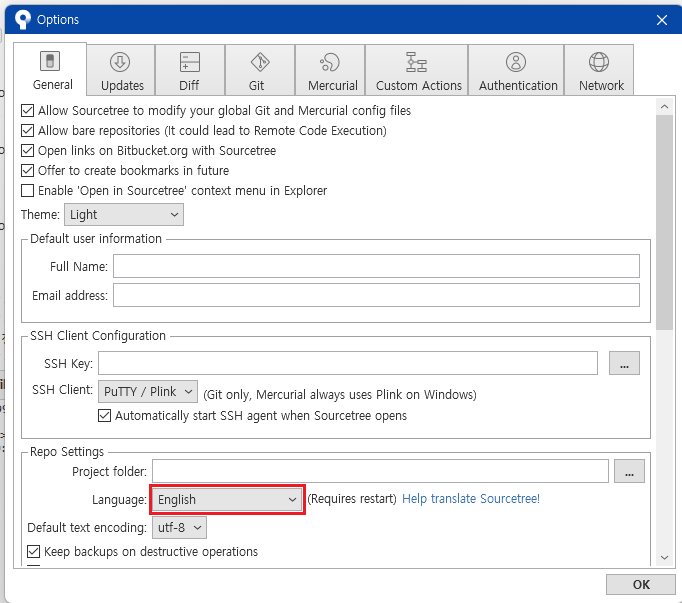Image resolution: width=682 pixels, height=603 pixels.
Task: Click the Custom Actions icon
Action: click(x=416, y=62)
